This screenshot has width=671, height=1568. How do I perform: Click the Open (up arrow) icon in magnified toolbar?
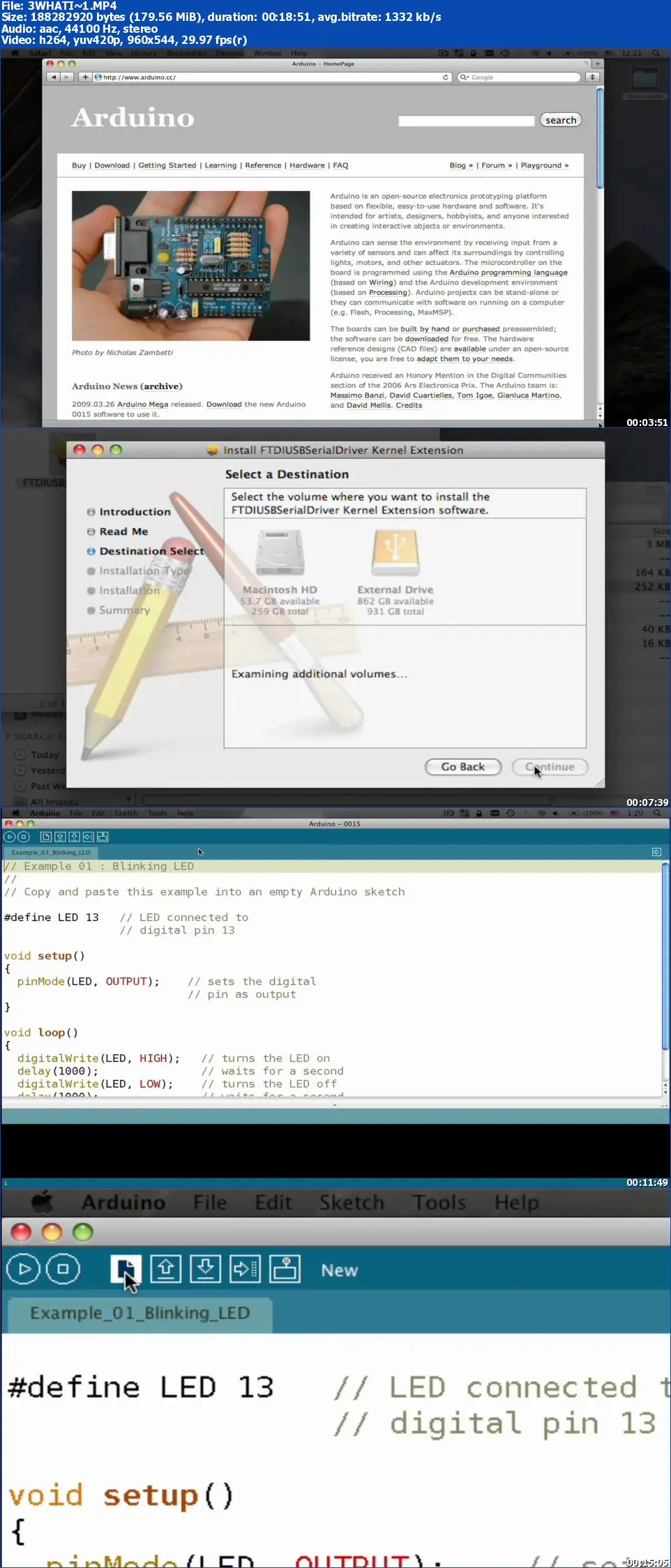166,1269
